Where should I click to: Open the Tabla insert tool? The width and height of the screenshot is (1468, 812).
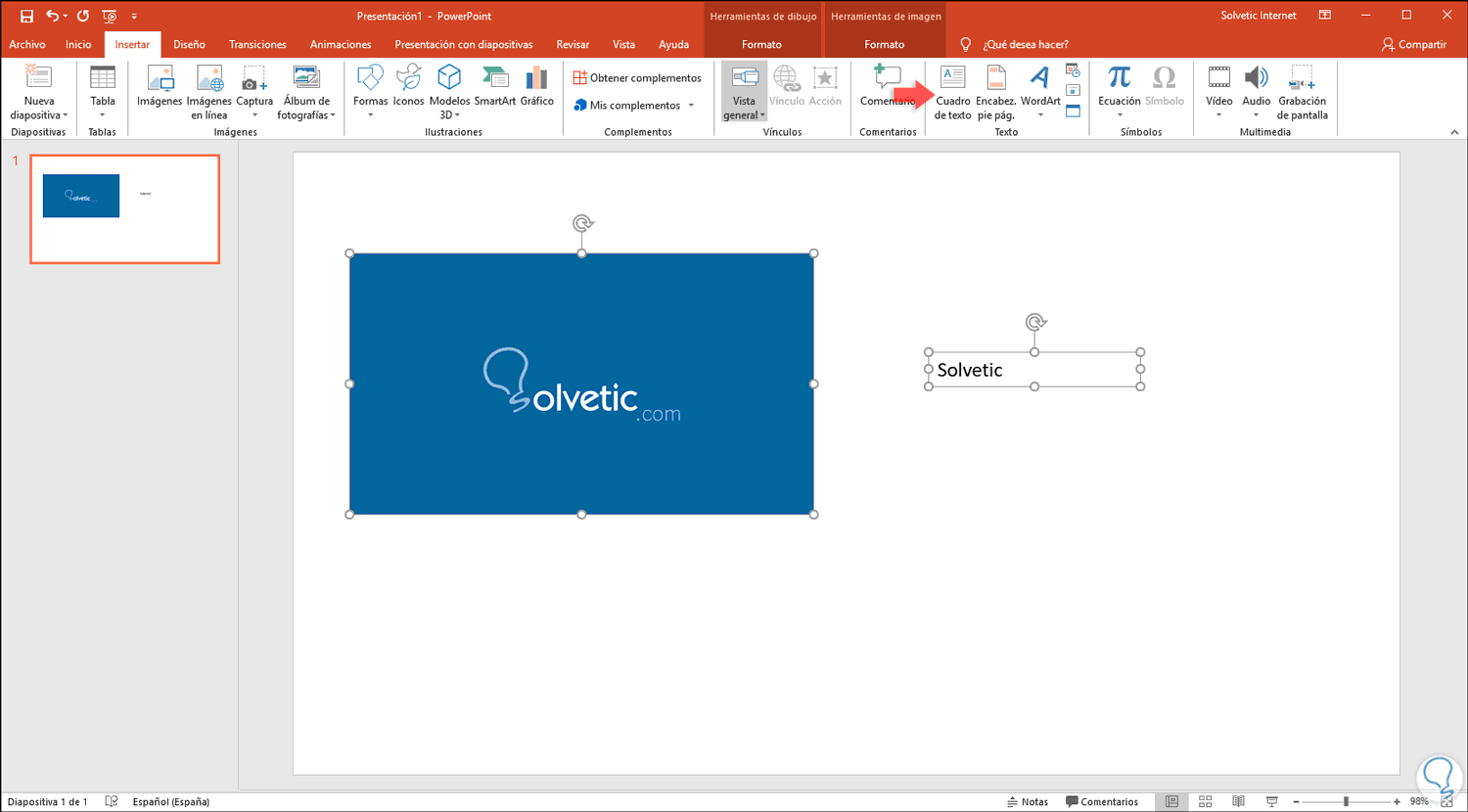click(103, 92)
